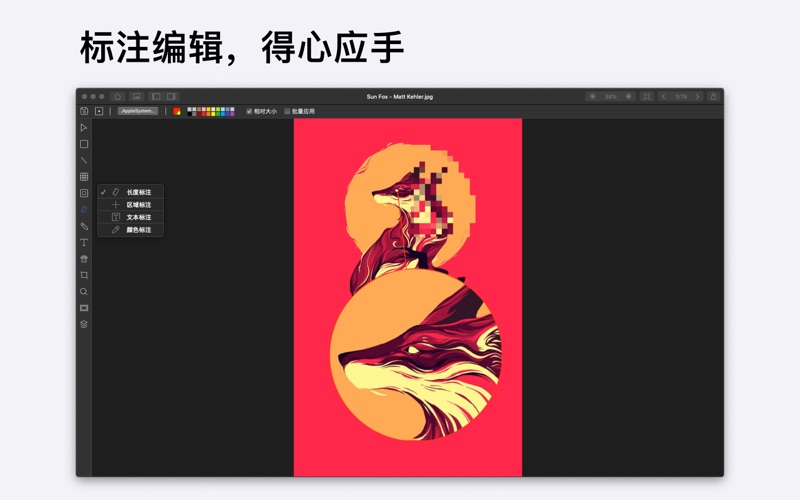800x500 pixels.
Task: Select the arrow pointer tool
Action: (x=84, y=128)
